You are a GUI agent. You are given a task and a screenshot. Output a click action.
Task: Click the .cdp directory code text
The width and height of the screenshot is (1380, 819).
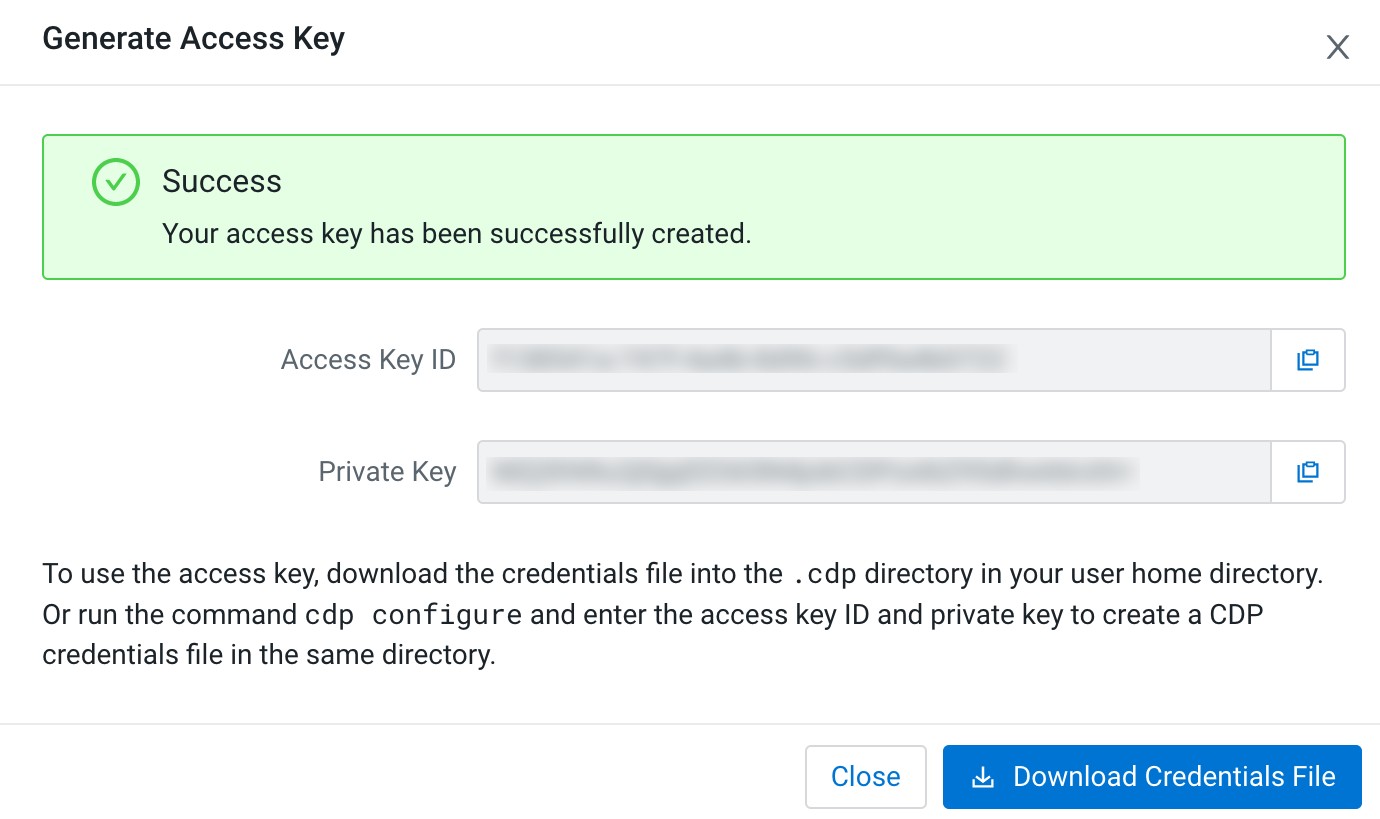click(x=823, y=575)
